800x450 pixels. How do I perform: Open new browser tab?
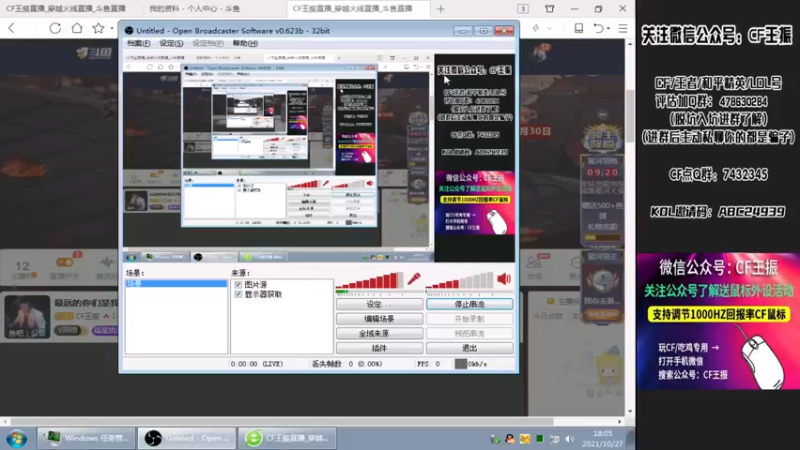[441, 9]
